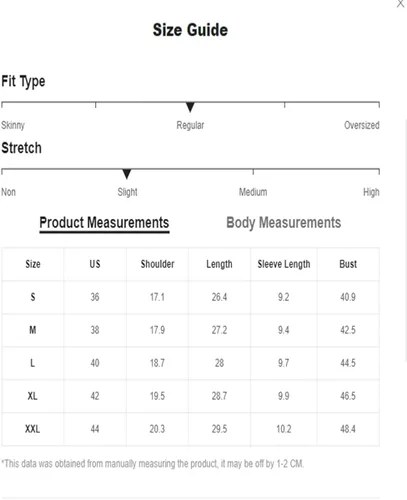Select the size S row
Screen dimensions: 407x500
click(191, 297)
